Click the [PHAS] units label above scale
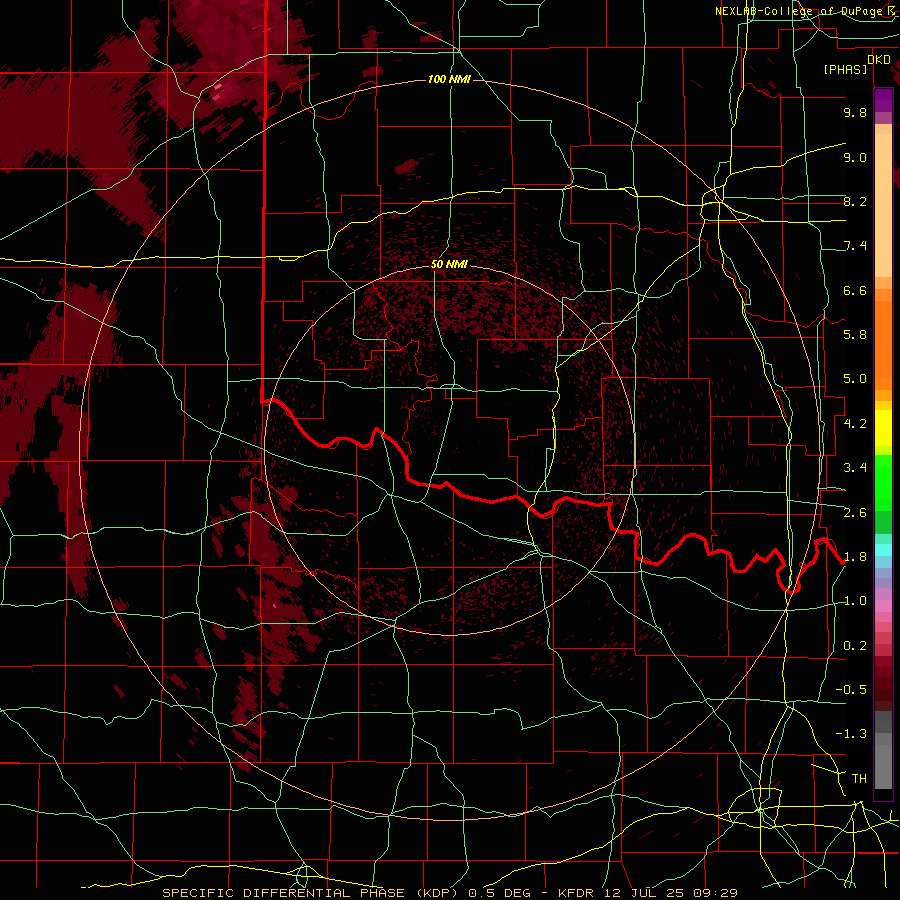Viewport: 900px width, 900px height. (x=845, y=69)
